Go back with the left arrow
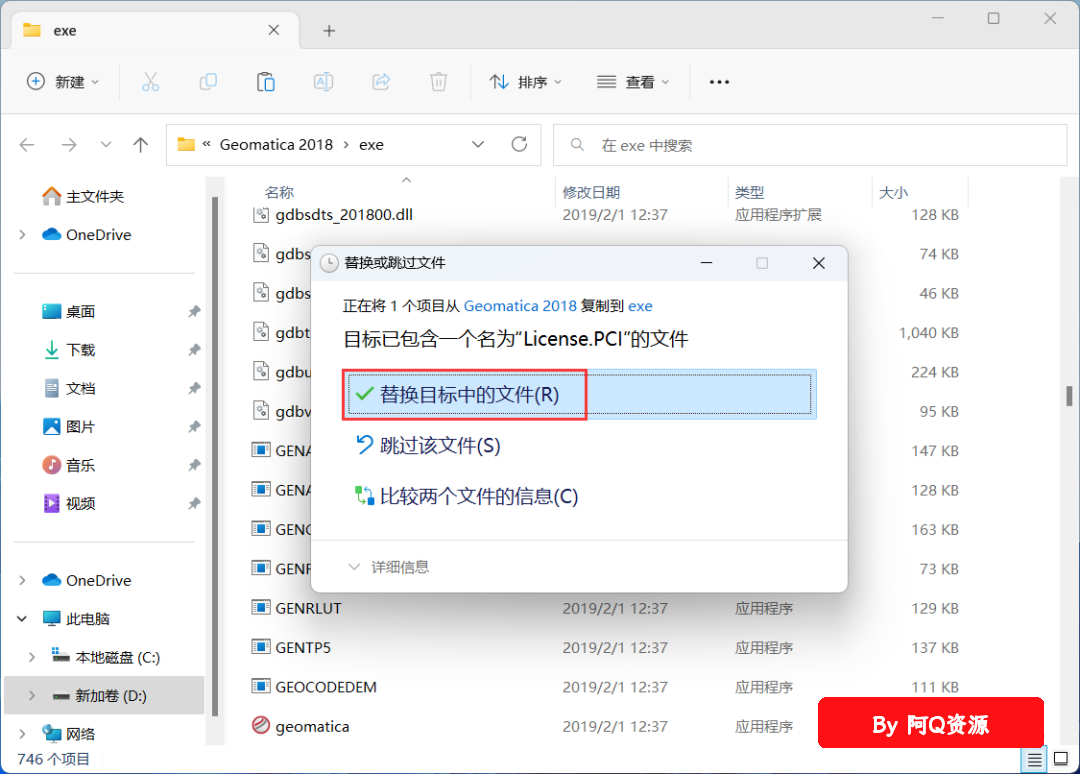The image size is (1080, 774). pos(28,145)
